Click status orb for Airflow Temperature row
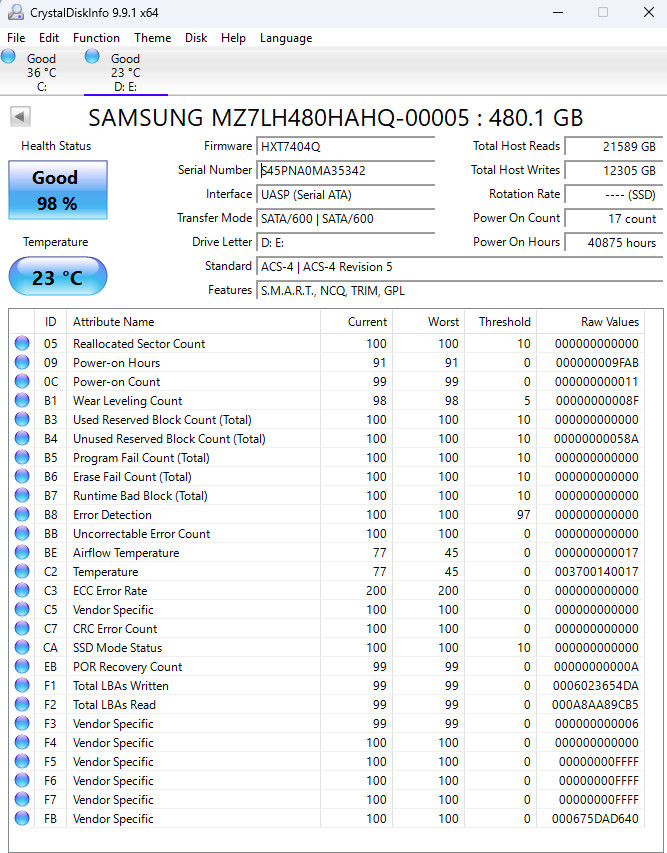Image resolution: width=667 pixels, height=853 pixels. click(22, 552)
